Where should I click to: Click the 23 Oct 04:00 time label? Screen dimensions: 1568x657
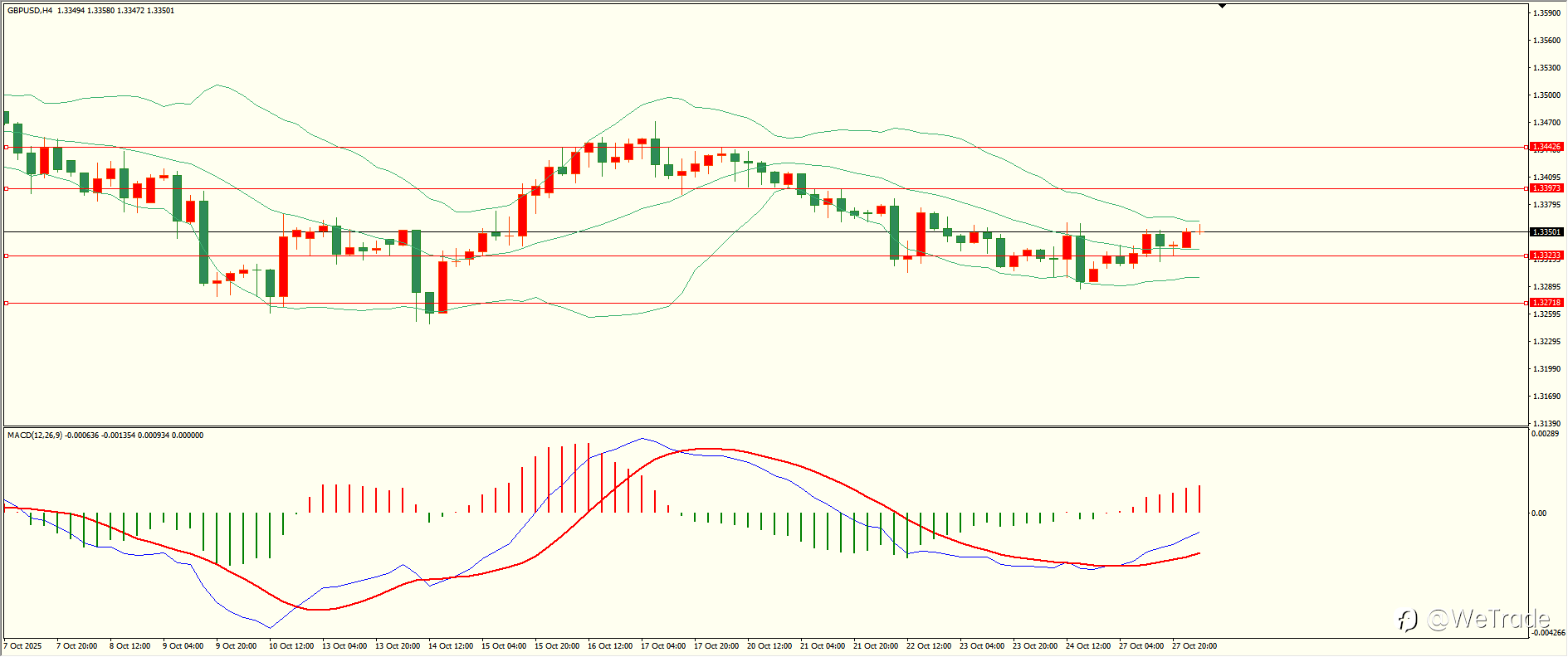[x=982, y=646]
